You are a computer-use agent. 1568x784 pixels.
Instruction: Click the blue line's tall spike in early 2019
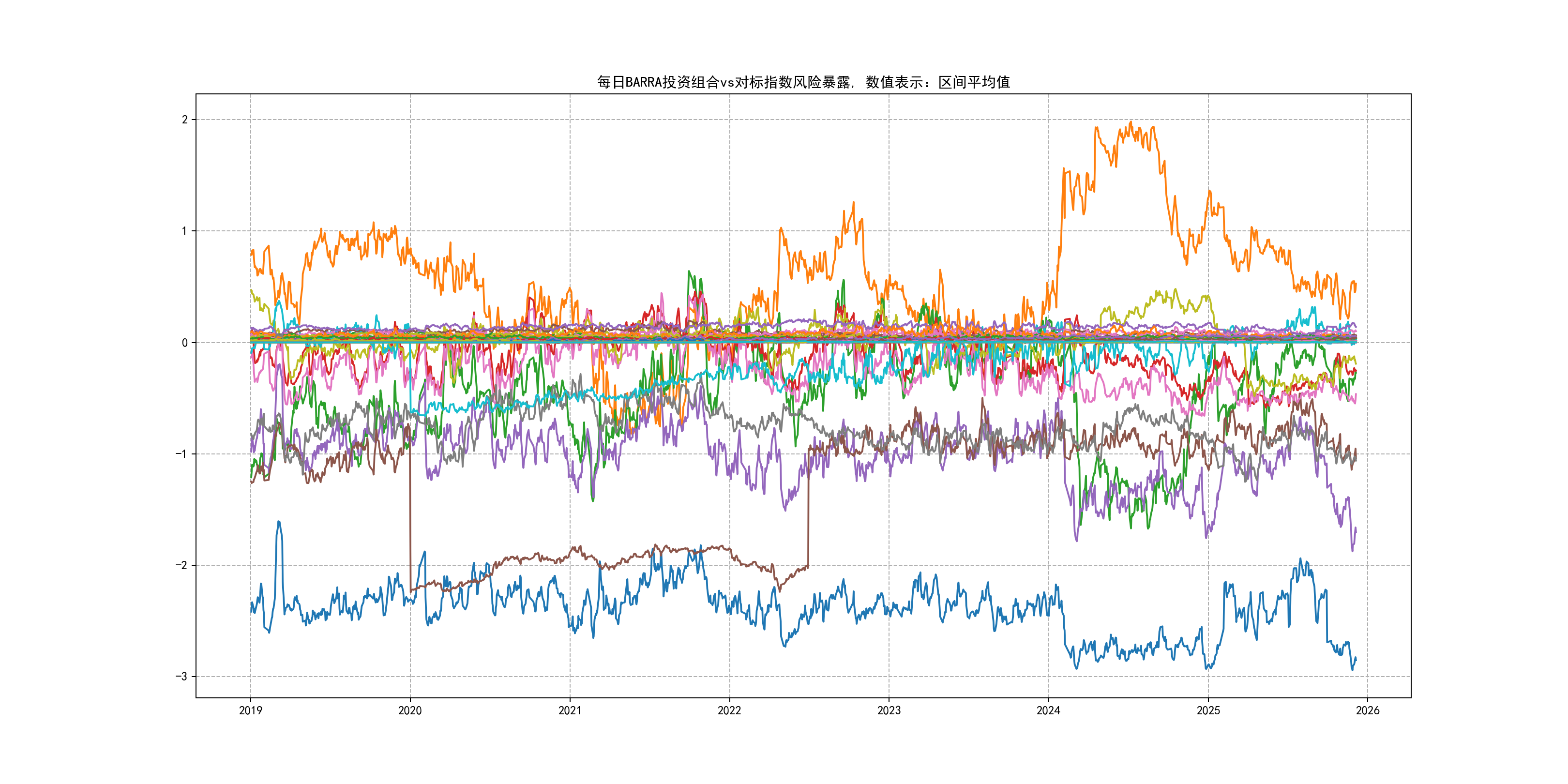point(279,522)
